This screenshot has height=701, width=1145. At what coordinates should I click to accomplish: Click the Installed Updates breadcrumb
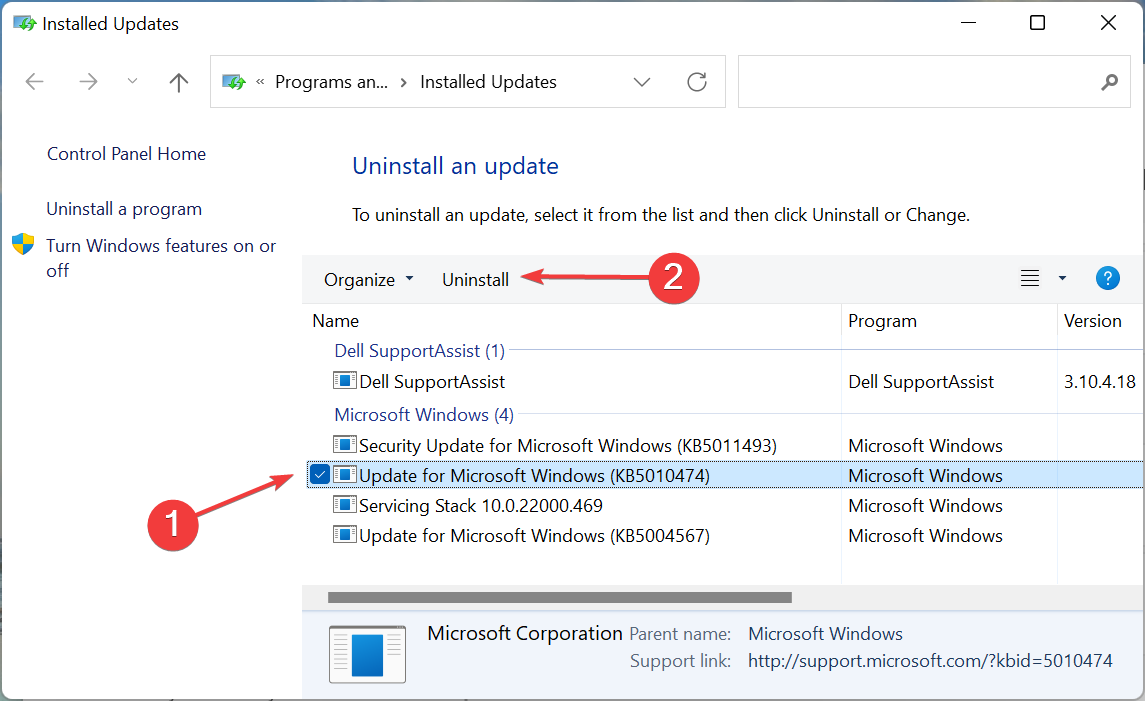point(489,82)
